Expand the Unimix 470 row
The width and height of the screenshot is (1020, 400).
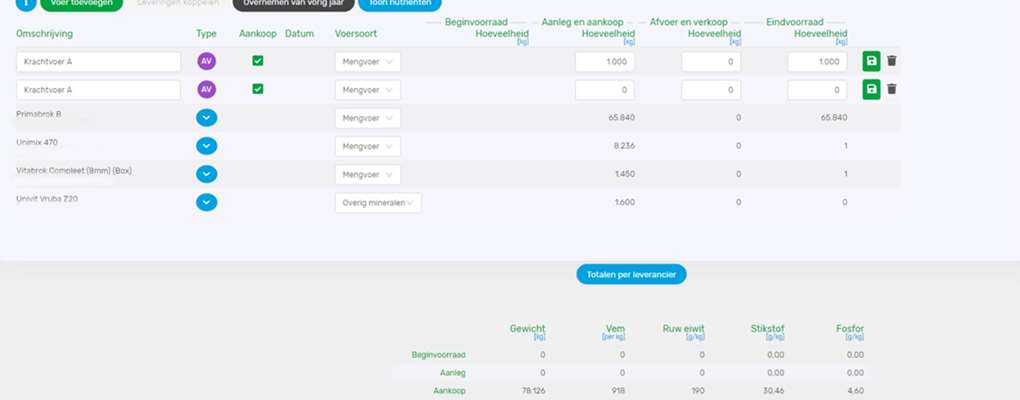(x=206, y=146)
